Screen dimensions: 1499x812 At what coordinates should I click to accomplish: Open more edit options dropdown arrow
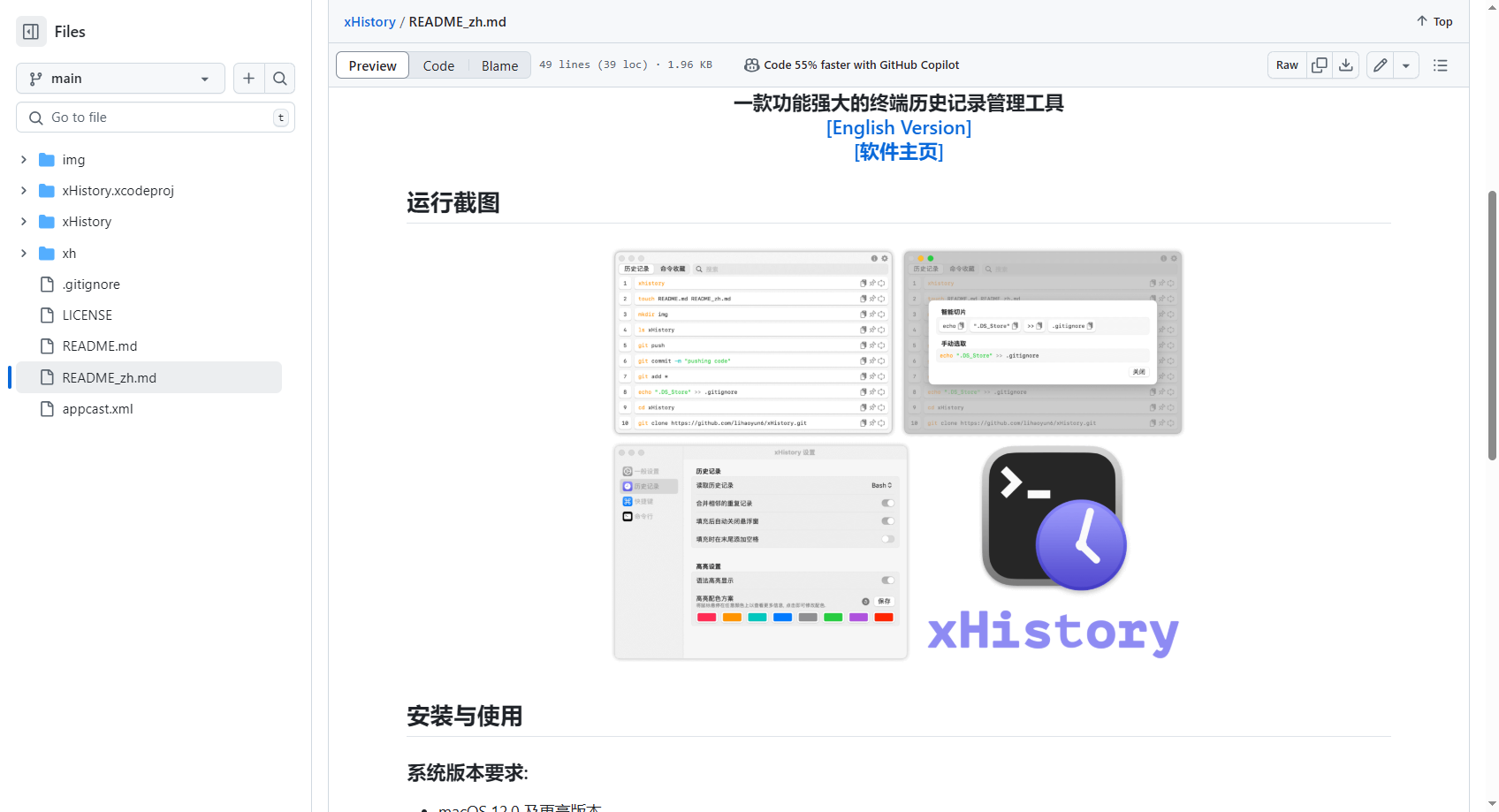pos(1406,65)
